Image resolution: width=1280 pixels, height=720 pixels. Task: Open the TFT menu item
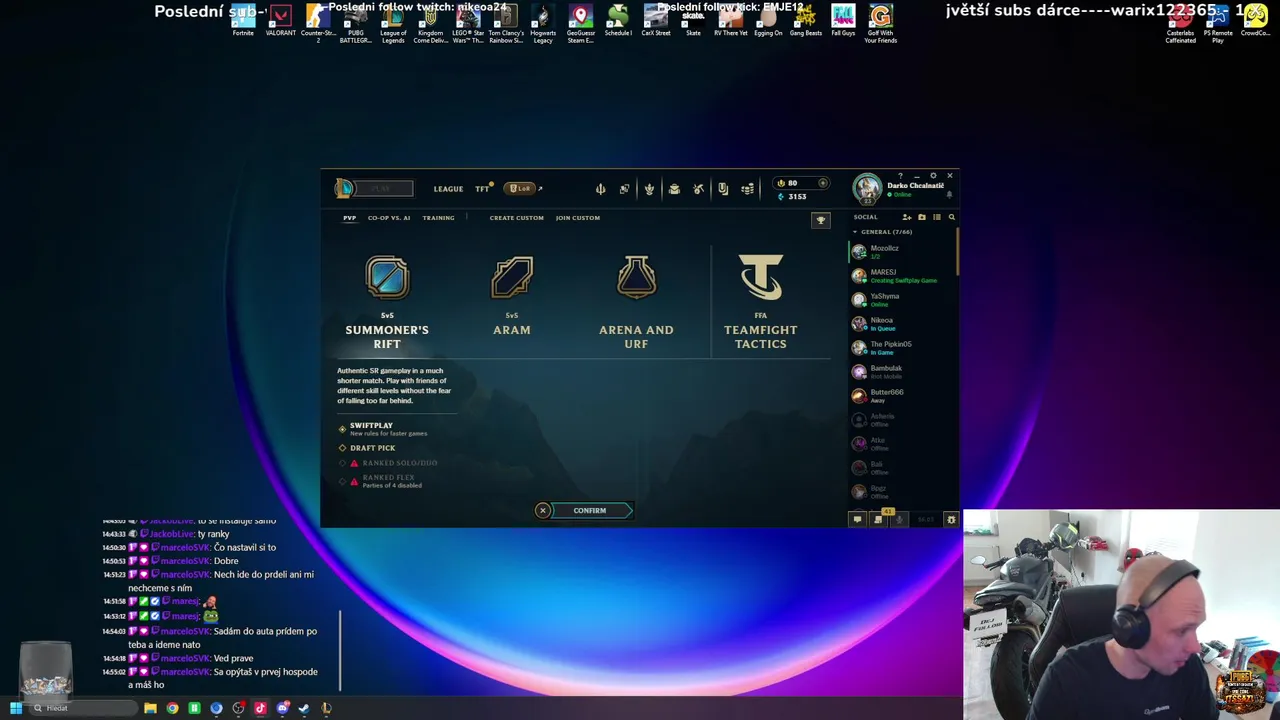click(483, 189)
